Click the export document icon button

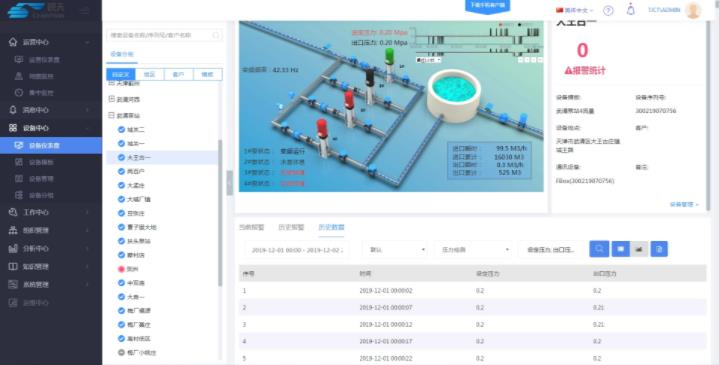659,249
